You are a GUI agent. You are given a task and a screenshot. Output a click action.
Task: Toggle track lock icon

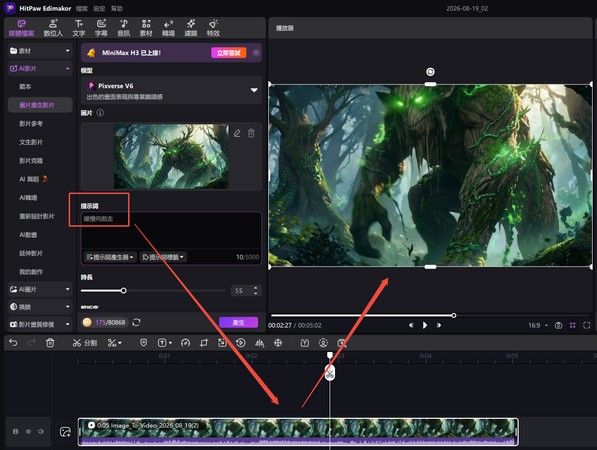pos(16,431)
